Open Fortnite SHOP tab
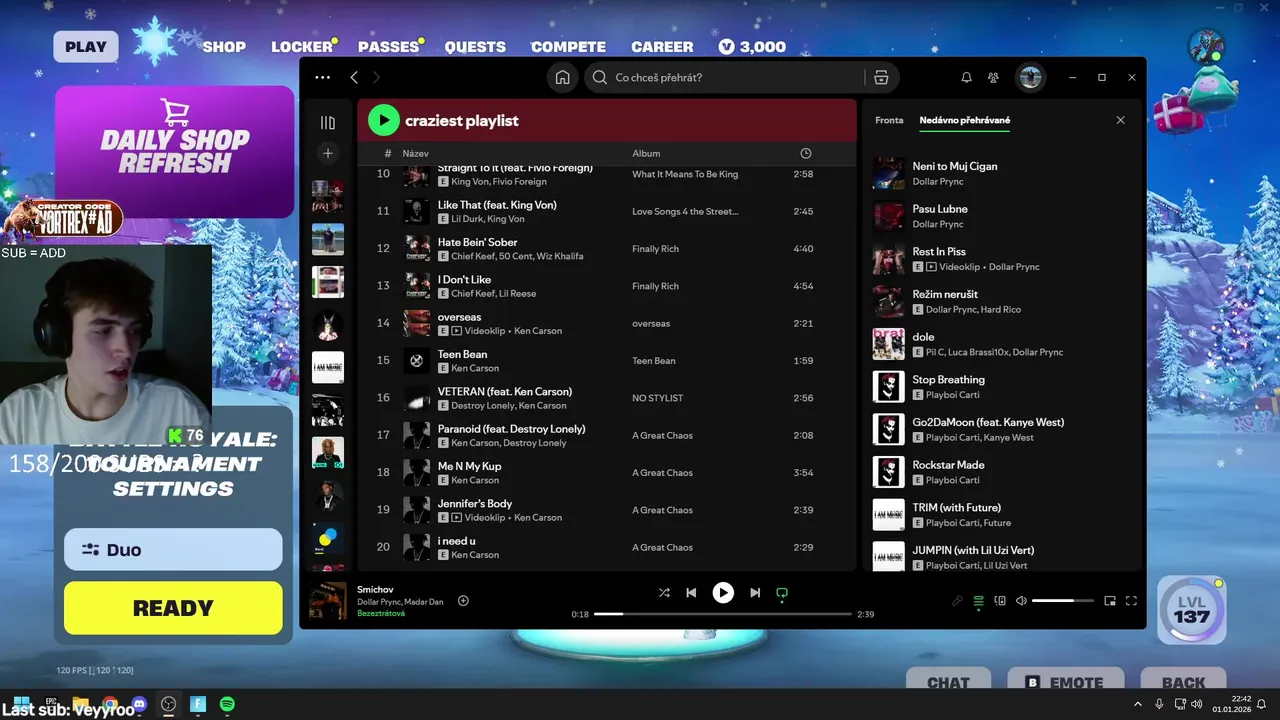Viewport: 1280px width, 720px height. click(224, 46)
